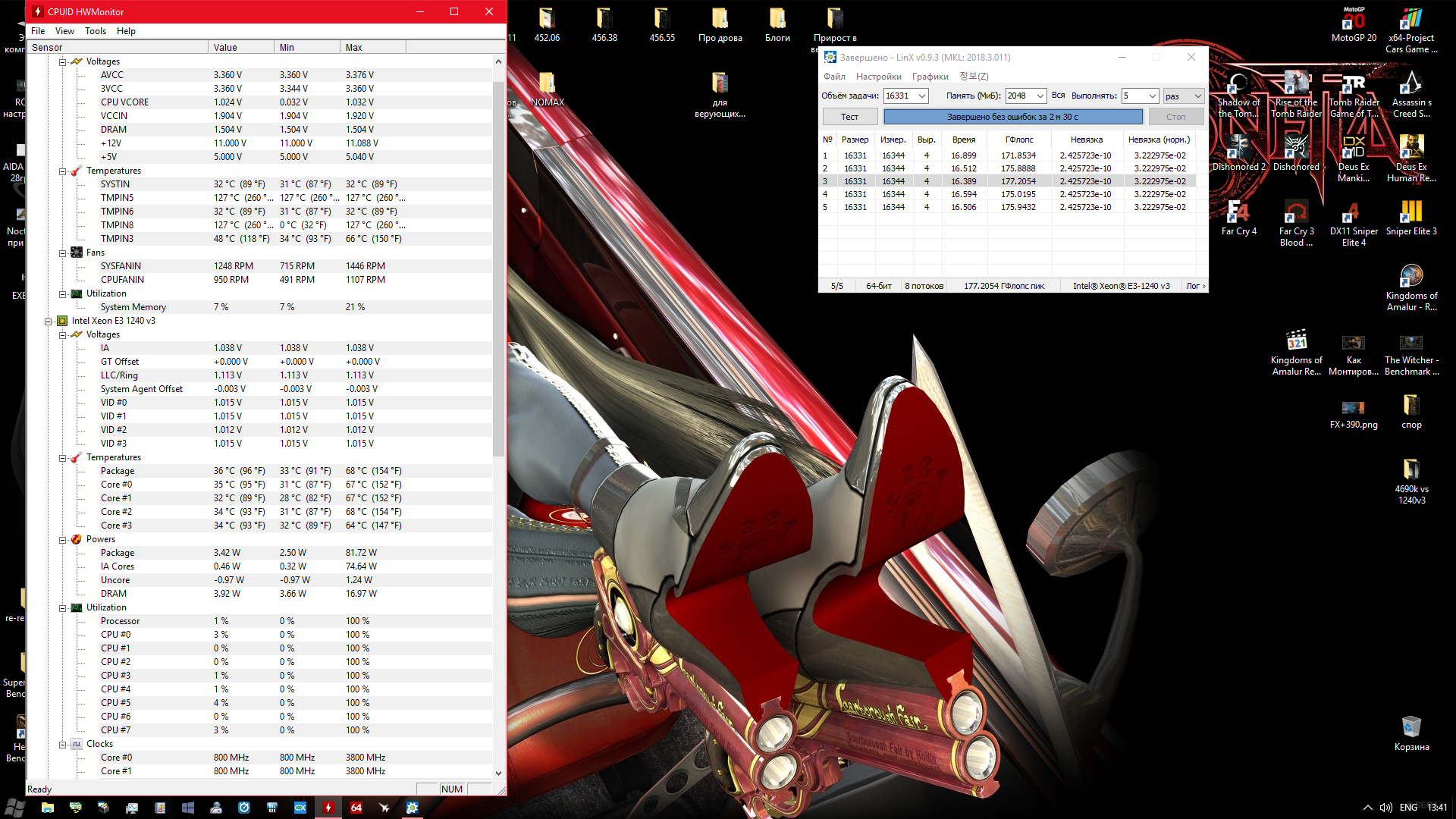Open the Объём задачи dropdown
This screenshot has width=1456, height=819.
click(x=922, y=96)
